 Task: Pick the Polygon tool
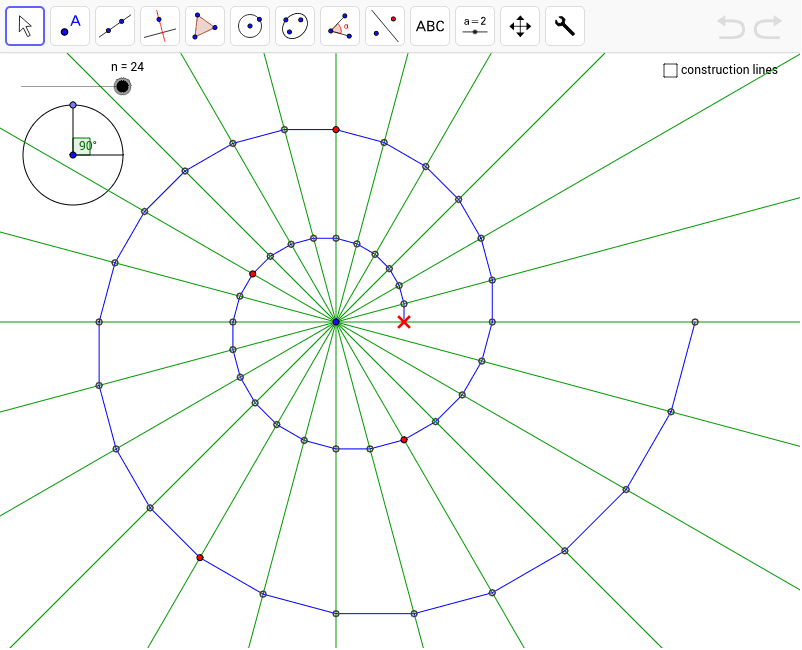(205, 26)
